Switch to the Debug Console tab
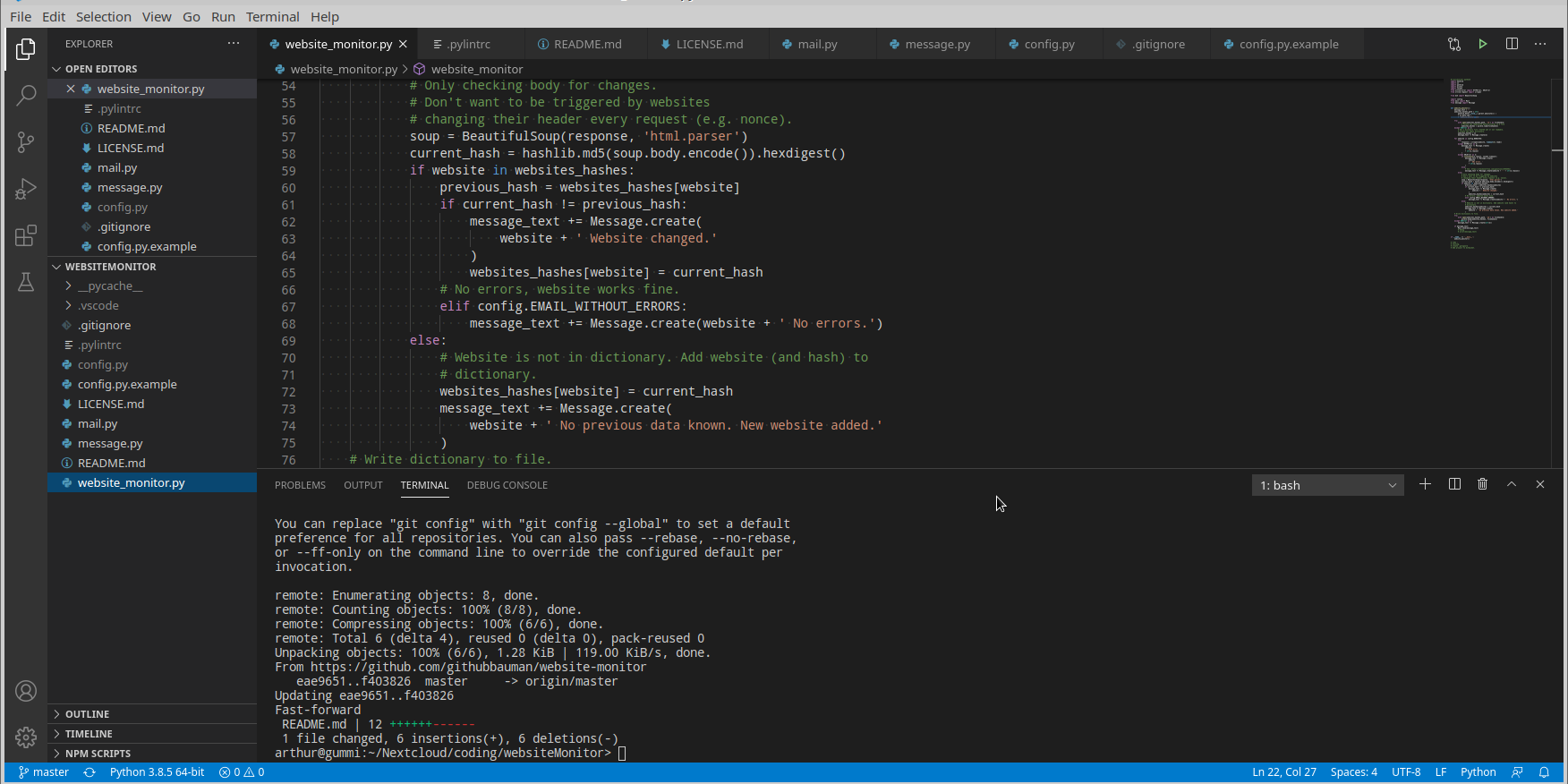Image resolution: width=1568 pixels, height=784 pixels. 507,485
